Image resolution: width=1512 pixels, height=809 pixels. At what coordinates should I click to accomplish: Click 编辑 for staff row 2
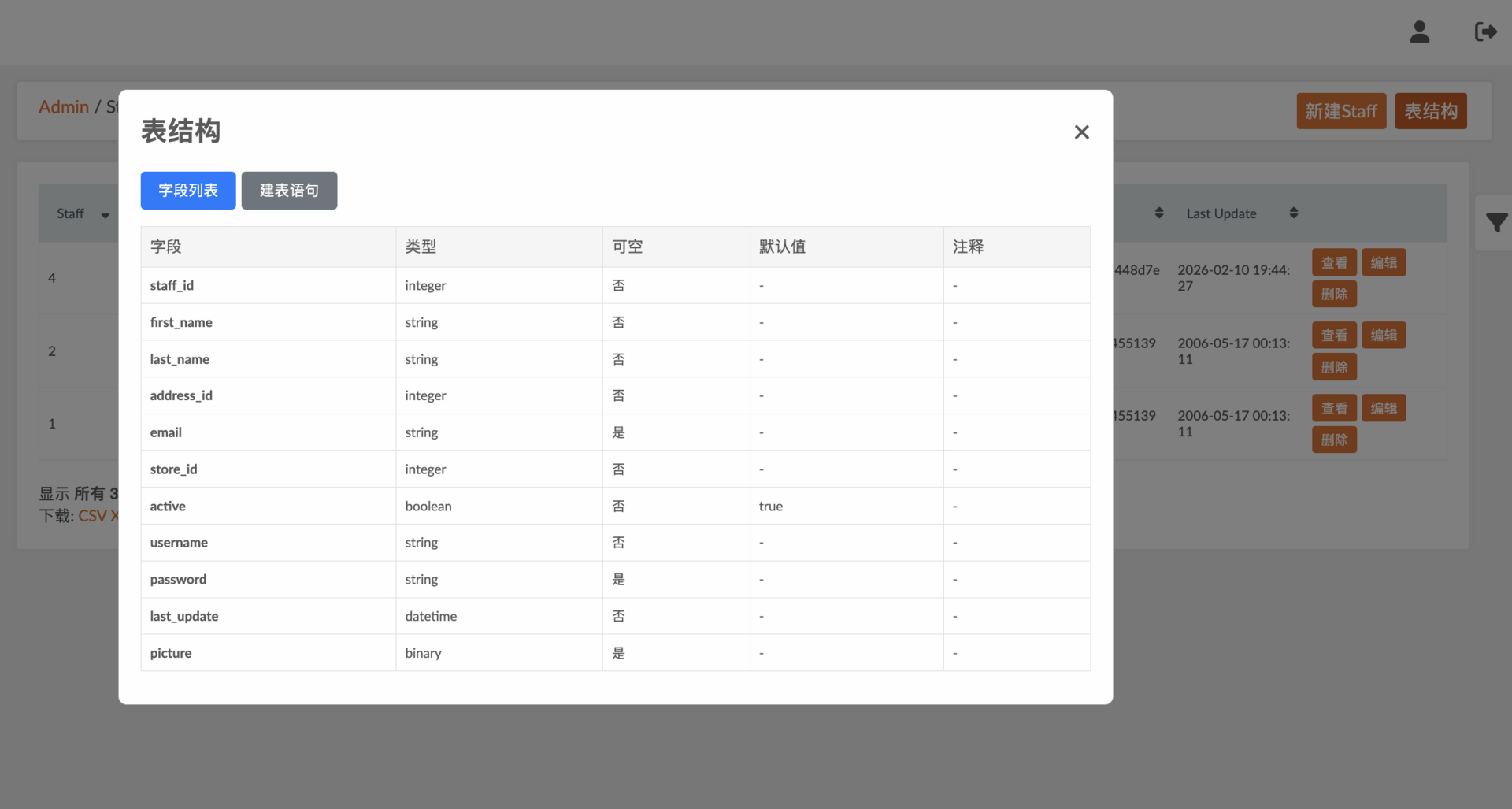pos(1384,336)
